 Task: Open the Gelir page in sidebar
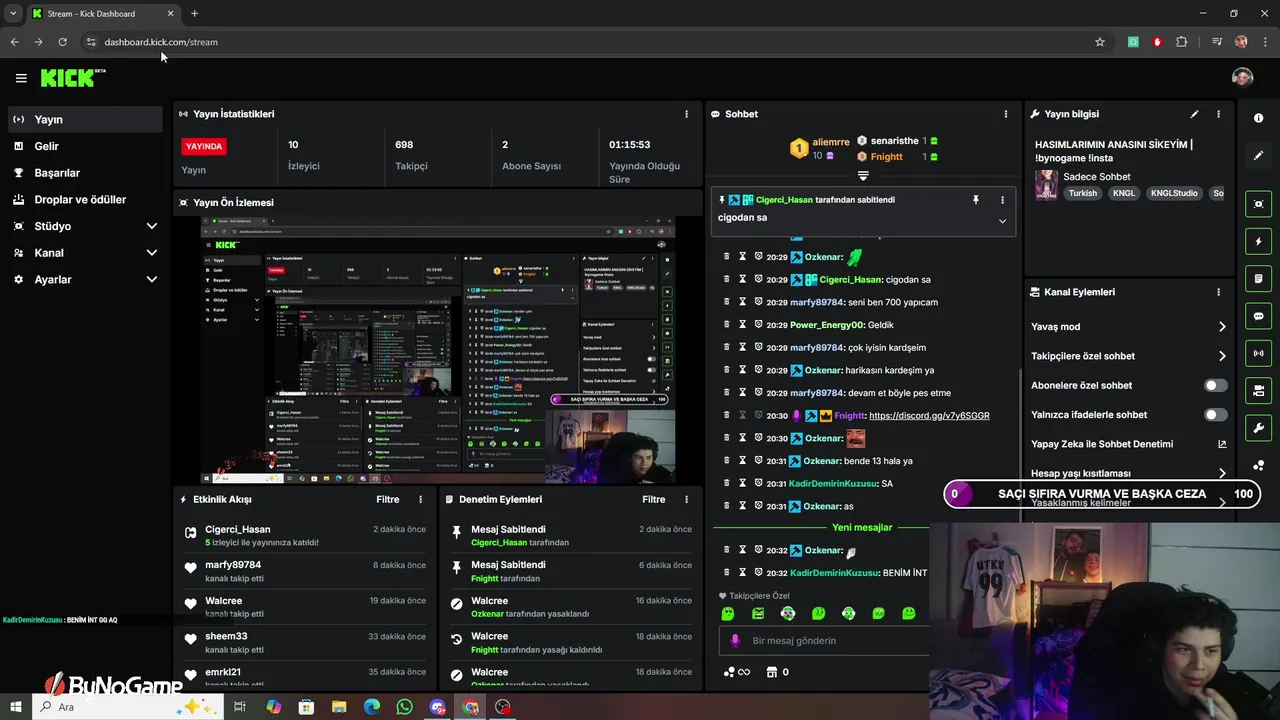[x=85, y=146]
